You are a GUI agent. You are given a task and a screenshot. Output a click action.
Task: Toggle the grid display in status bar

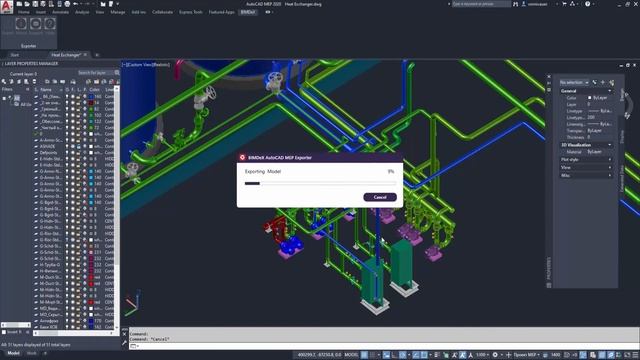click(x=364, y=355)
